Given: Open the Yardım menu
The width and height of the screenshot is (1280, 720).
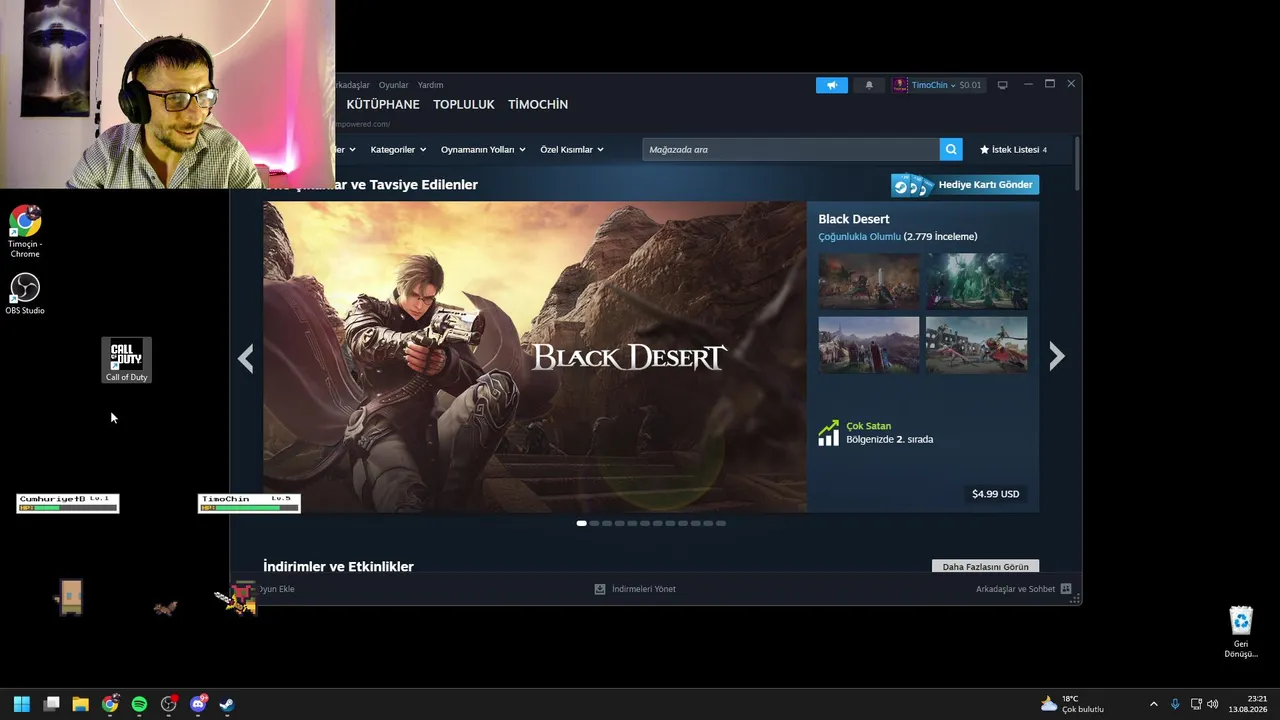Looking at the screenshot, I should [430, 85].
